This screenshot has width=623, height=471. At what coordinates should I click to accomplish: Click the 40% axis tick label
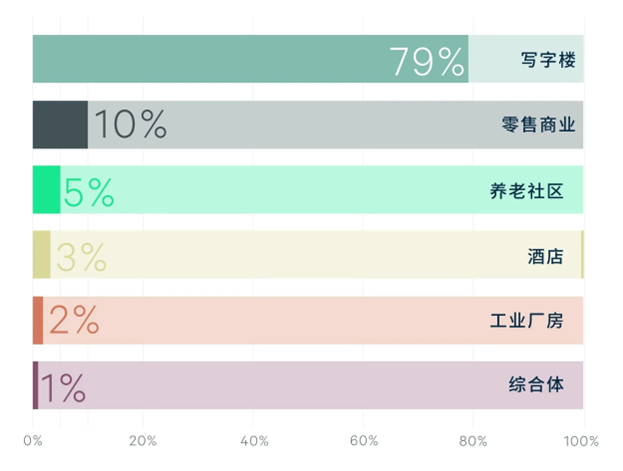click(x=254, y=441)
